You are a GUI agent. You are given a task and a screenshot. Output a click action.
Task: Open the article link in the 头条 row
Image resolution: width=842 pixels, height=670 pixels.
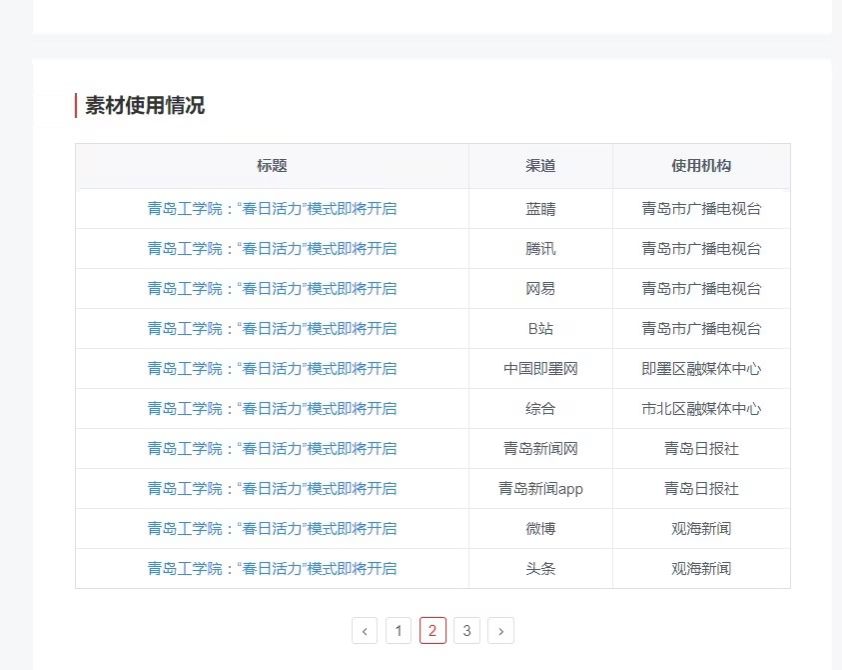[x=272, y=569]
